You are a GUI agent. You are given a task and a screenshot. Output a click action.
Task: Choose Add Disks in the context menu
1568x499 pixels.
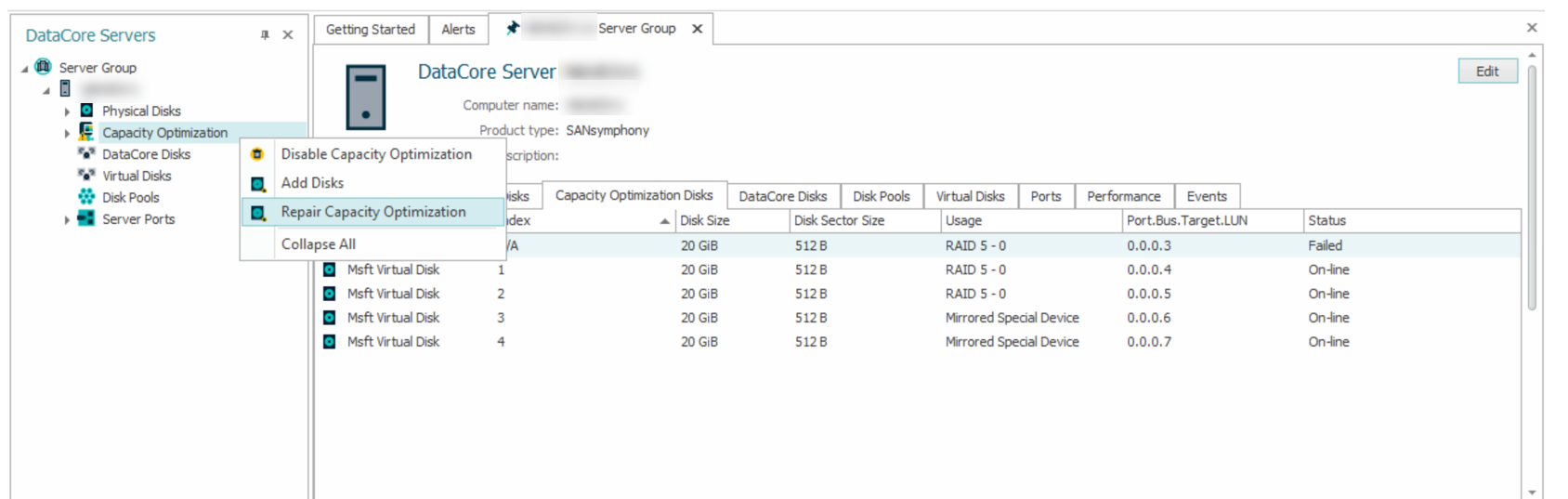tap(312, 183)
